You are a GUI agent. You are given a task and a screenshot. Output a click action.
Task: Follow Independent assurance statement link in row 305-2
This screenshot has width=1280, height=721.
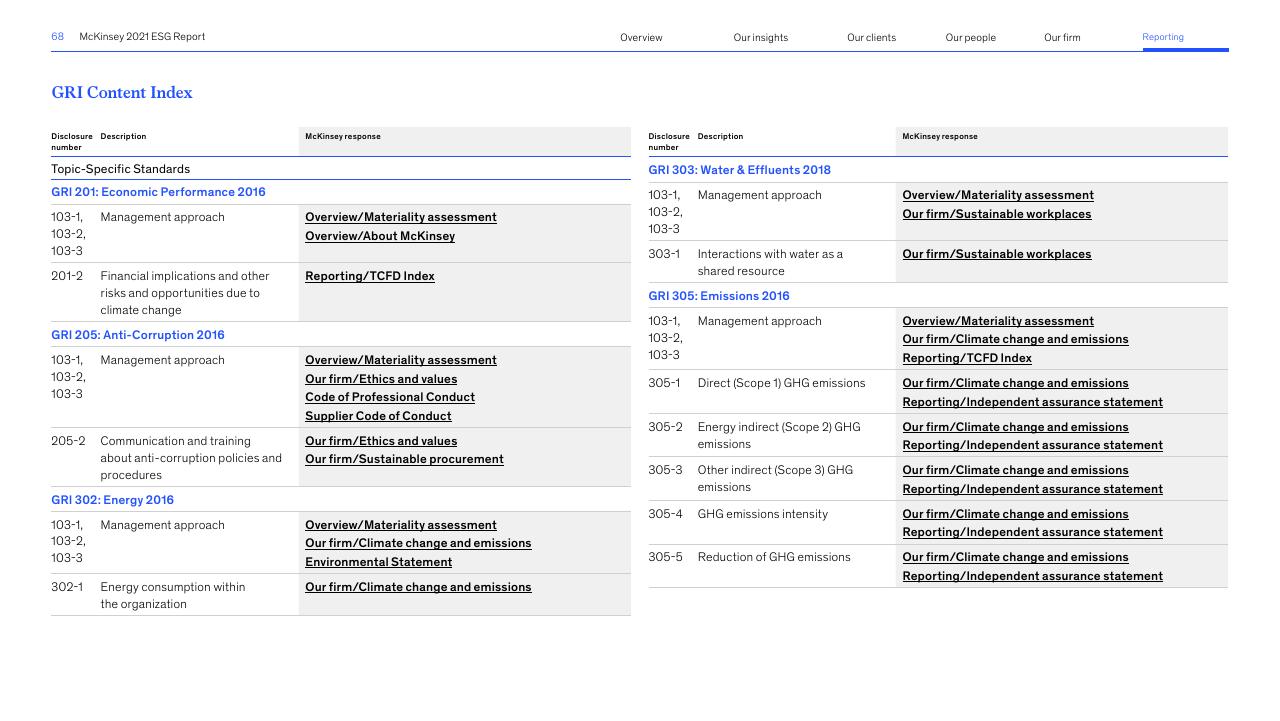1032,445
